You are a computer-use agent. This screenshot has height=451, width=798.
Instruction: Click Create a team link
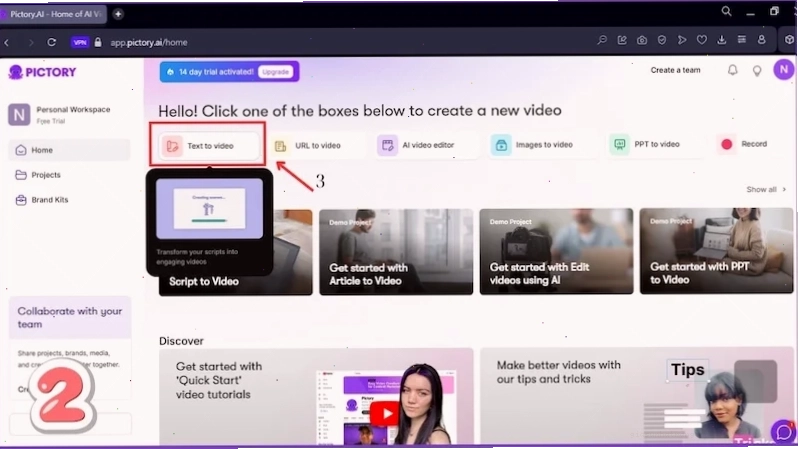pos(675,70)
